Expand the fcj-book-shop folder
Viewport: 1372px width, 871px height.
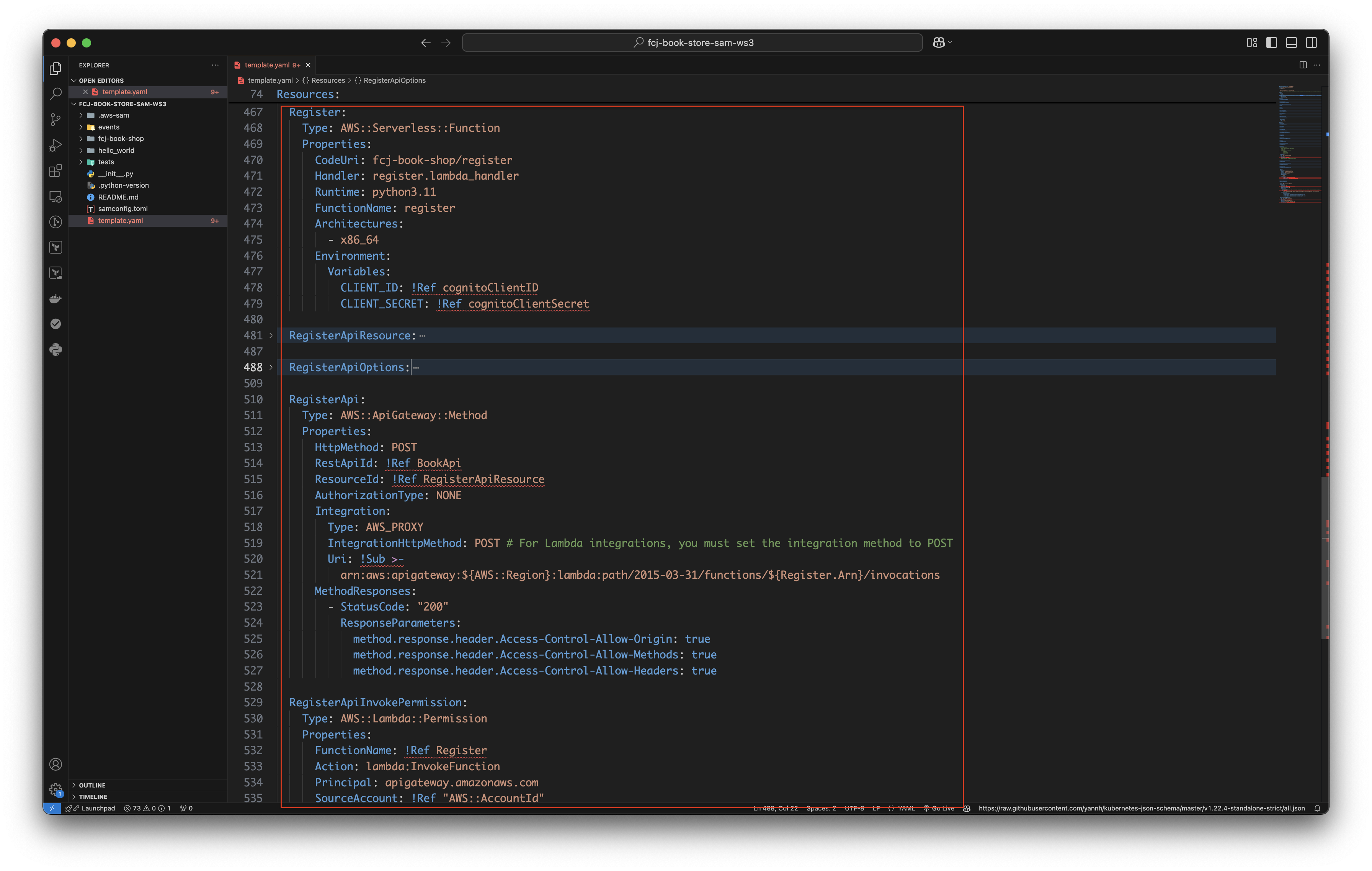80,139
